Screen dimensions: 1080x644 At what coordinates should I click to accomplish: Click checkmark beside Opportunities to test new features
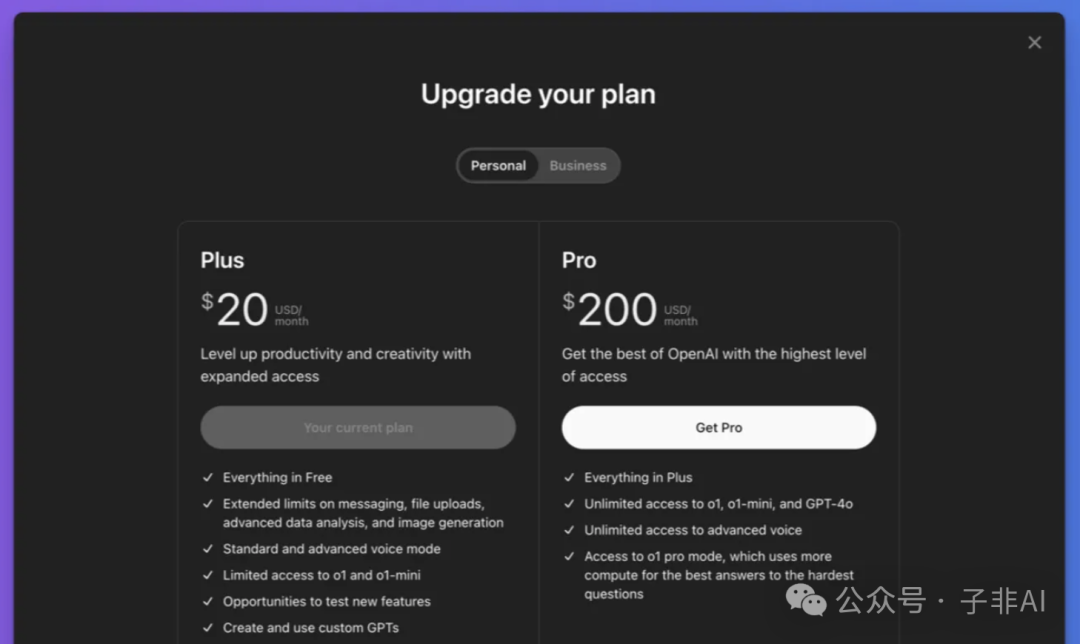click(x=208, y=601)
